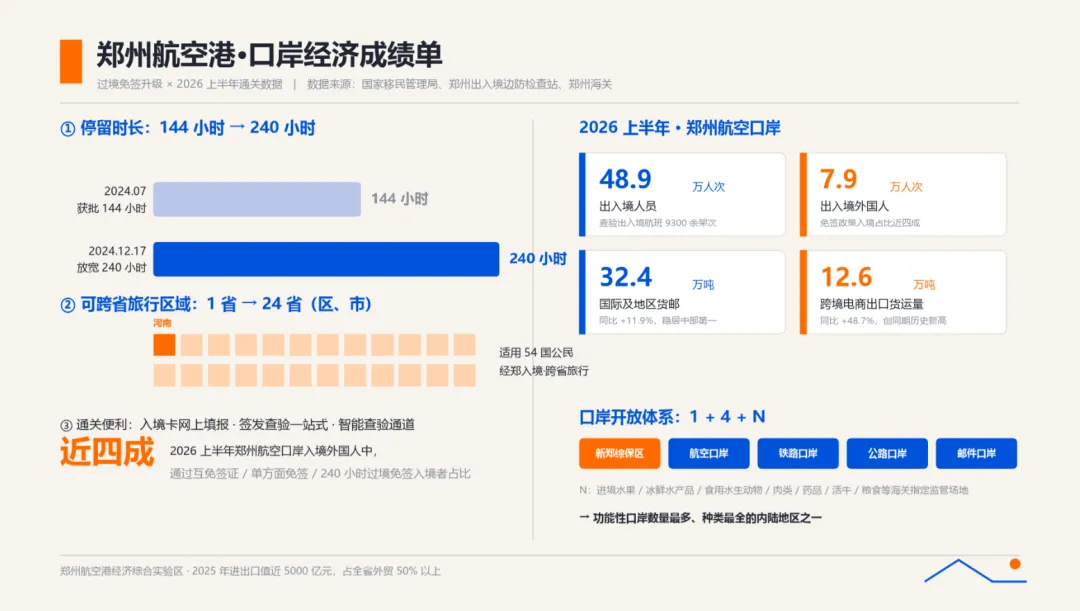
Task: Click note 同比 +48.7%, 创同期历史新高
Action: click(883, 320)
